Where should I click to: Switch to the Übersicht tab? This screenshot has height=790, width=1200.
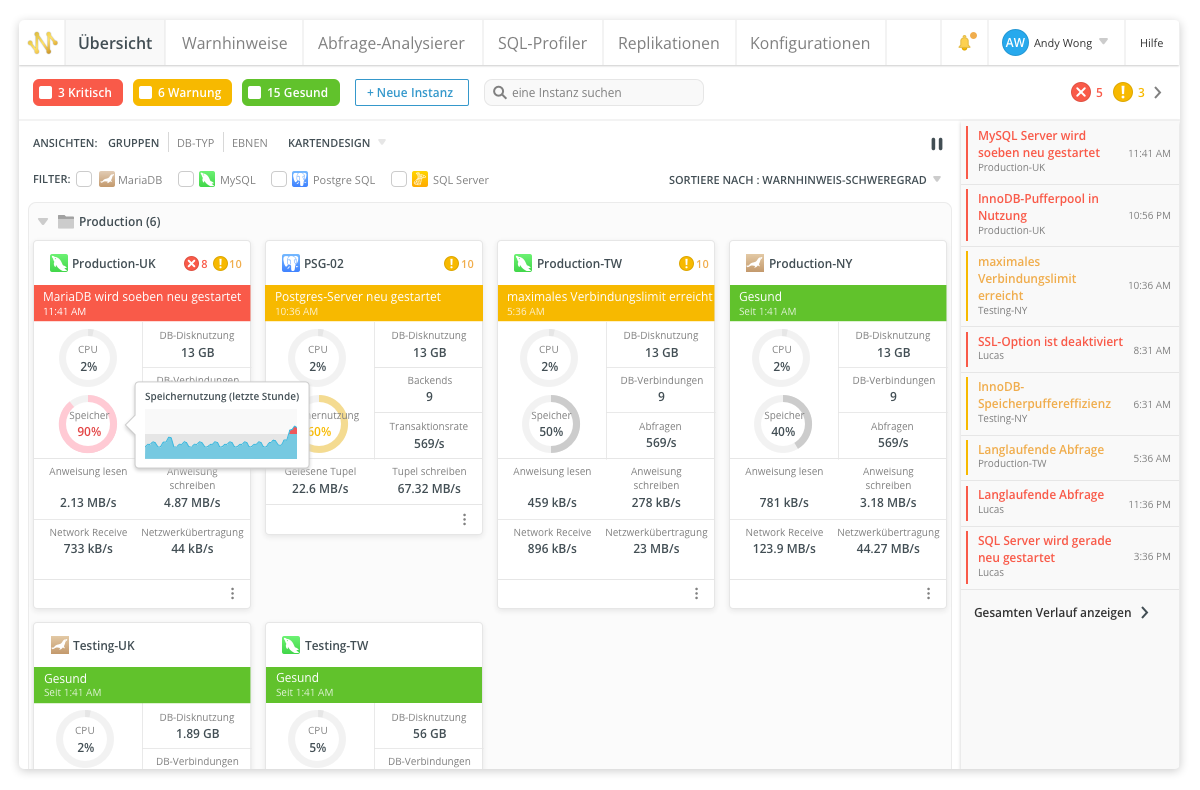tap(115, 43)
